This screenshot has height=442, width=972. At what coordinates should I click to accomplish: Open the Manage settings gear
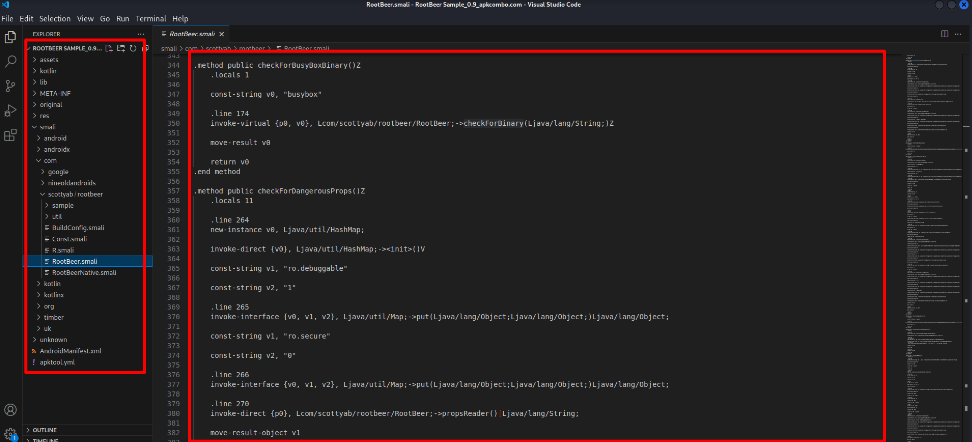(x=11, y=433)
